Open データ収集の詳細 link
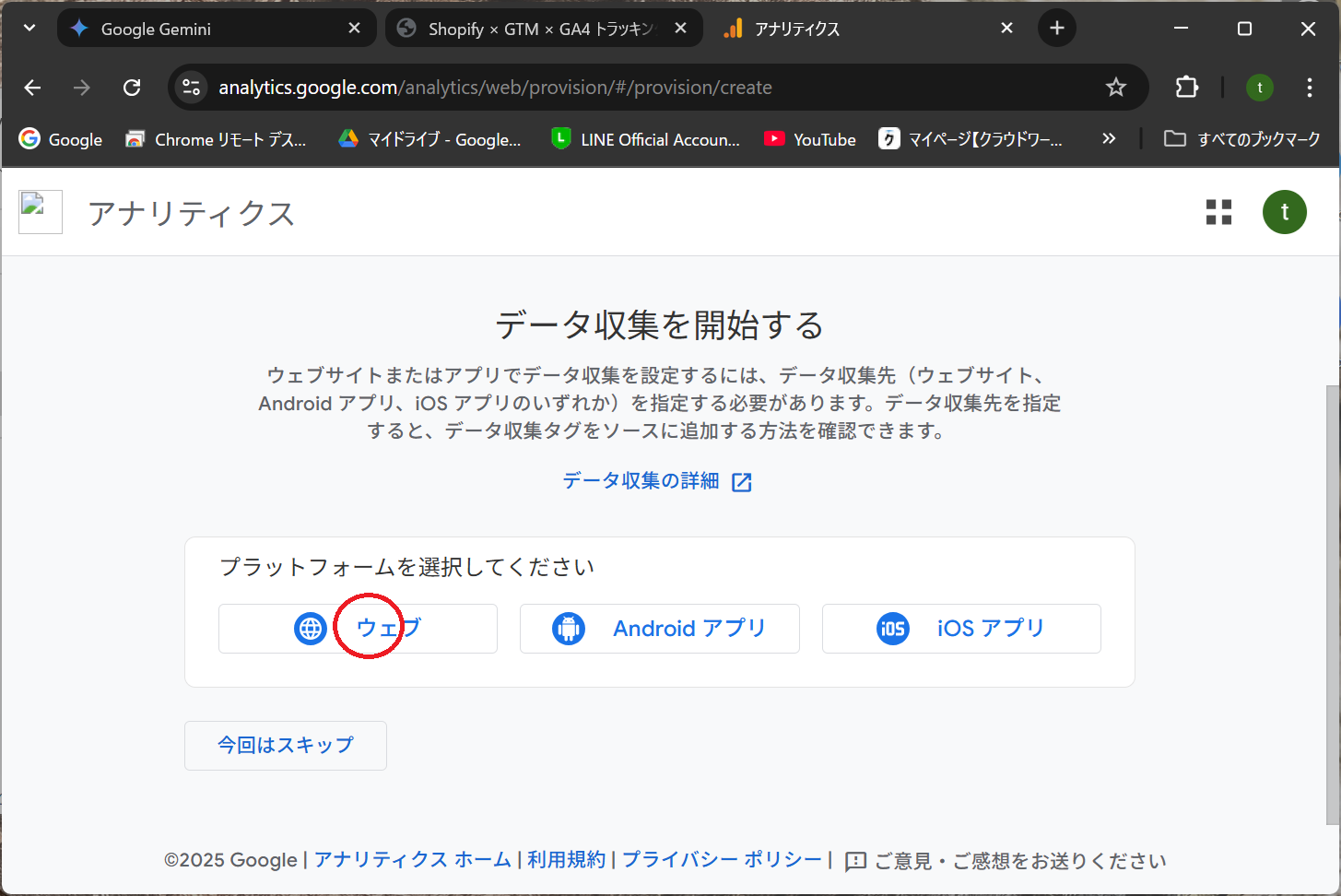Screen dimensions: 1341x896 [x=657, y=481]
